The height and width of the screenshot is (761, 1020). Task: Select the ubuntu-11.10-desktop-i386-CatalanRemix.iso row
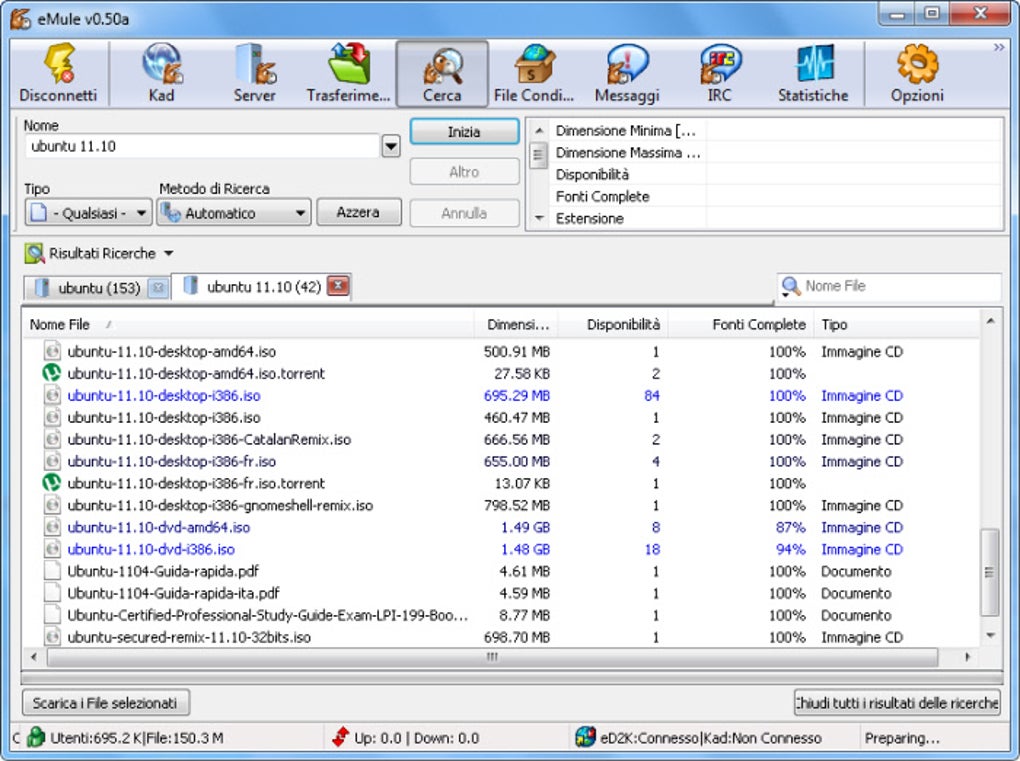click(x=501, y=439)
